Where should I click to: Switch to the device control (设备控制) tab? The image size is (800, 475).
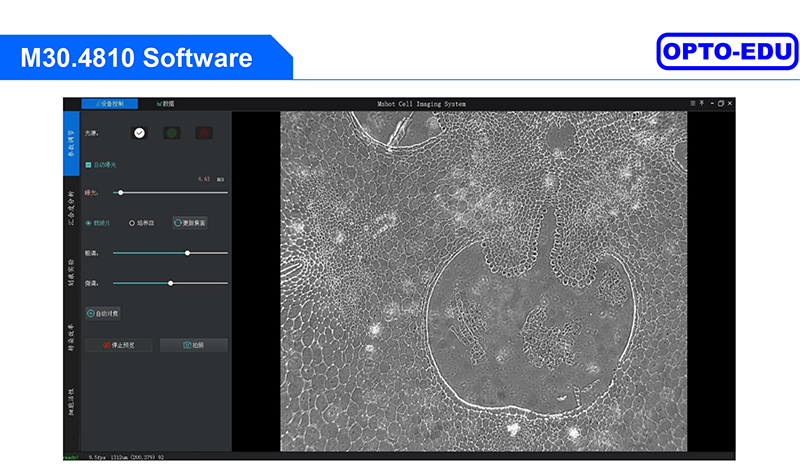[x=110, y=104]
